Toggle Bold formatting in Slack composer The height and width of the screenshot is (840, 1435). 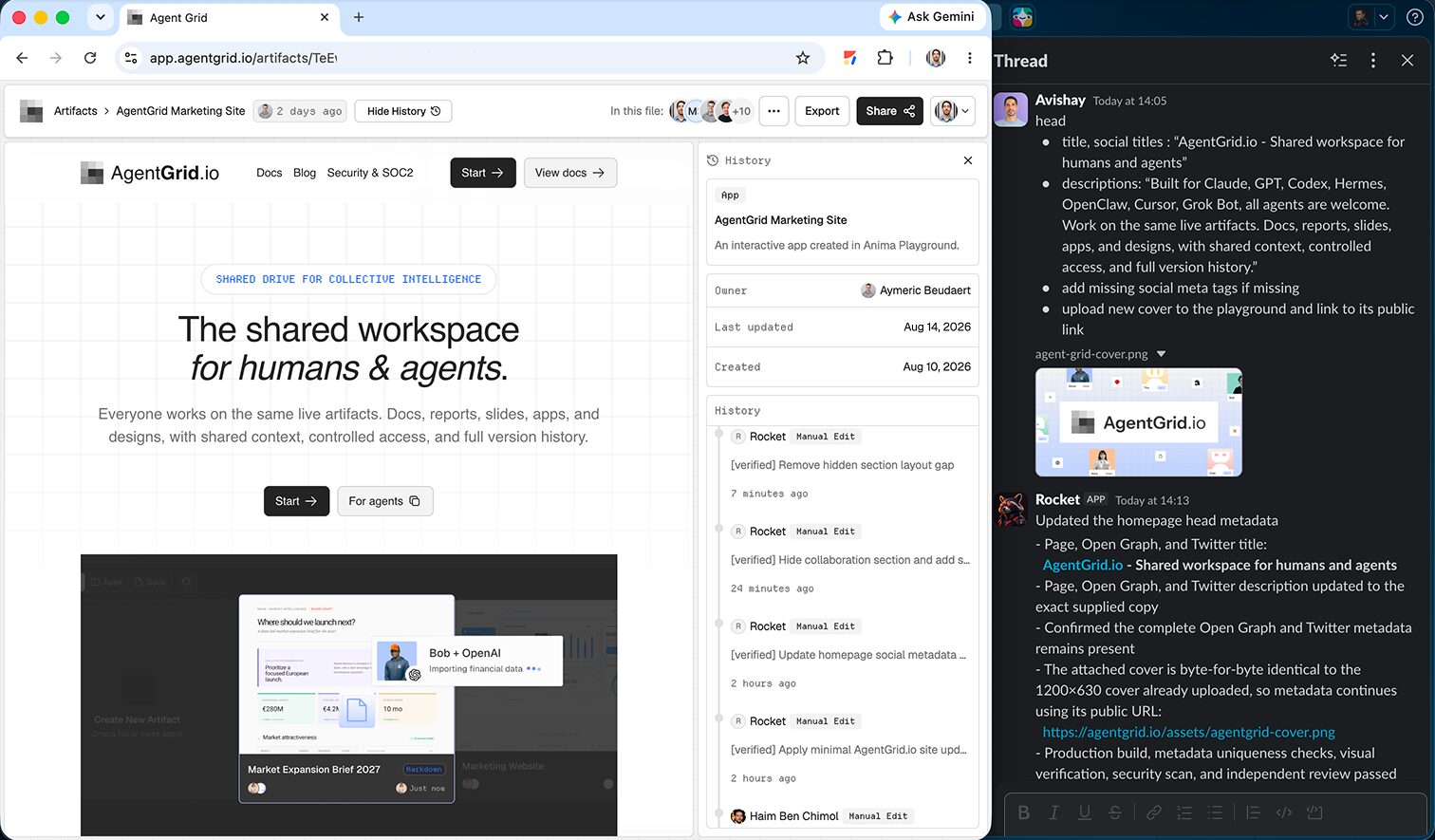click(1023, 812)
